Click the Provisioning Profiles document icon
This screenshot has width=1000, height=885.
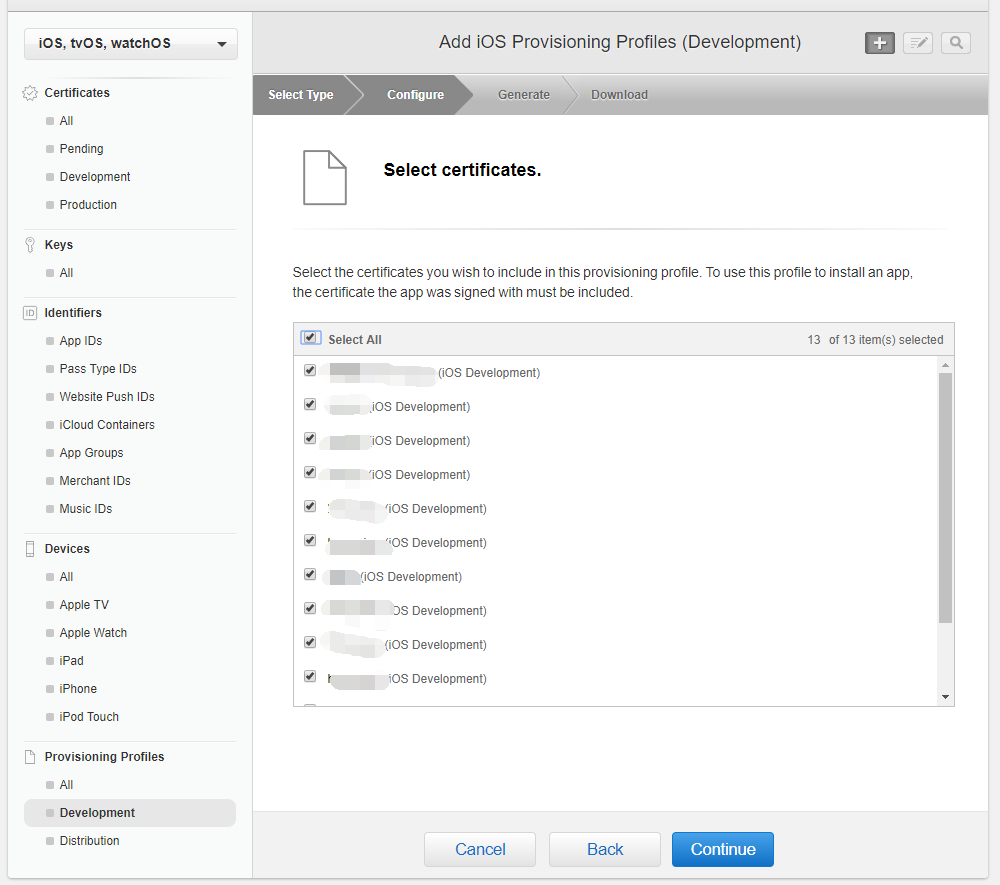pyautogui.click(x=30, y=757)
